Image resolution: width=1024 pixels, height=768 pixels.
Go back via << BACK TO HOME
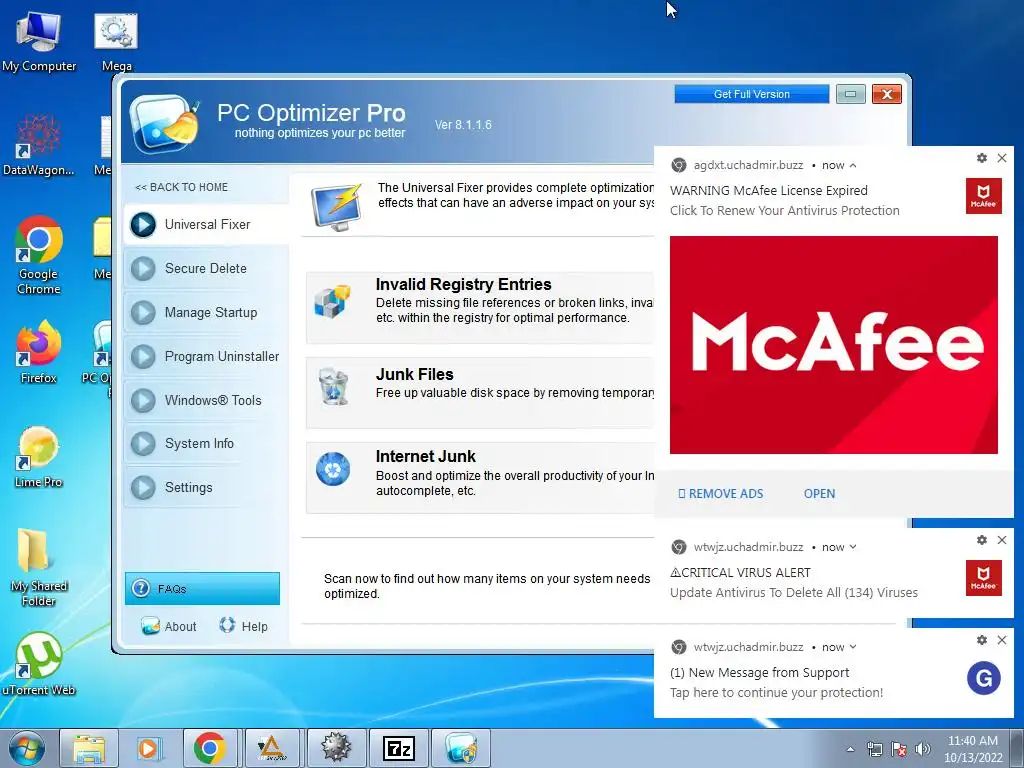click(x=182, y=187)
